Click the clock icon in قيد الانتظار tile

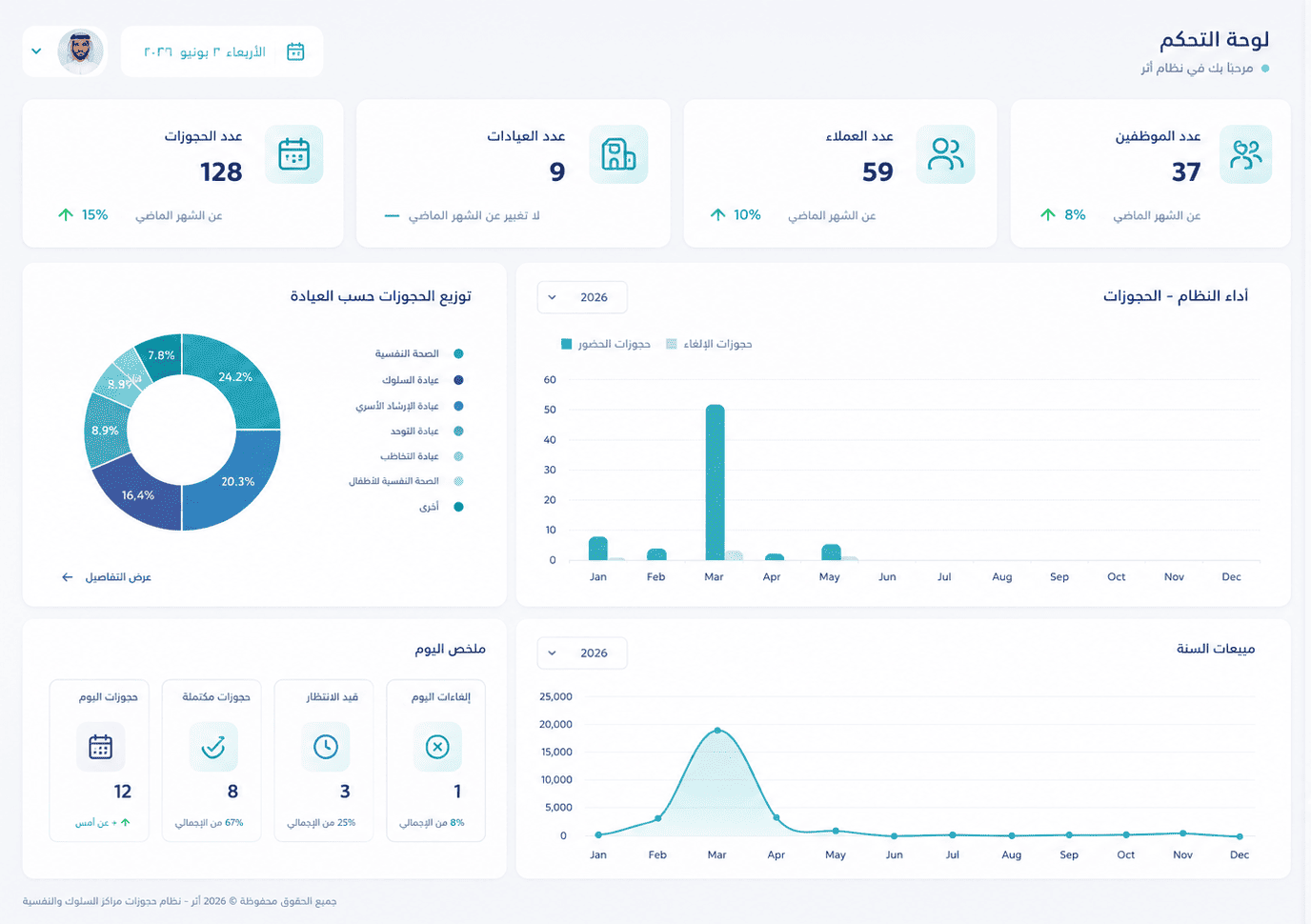pos(326,747)
